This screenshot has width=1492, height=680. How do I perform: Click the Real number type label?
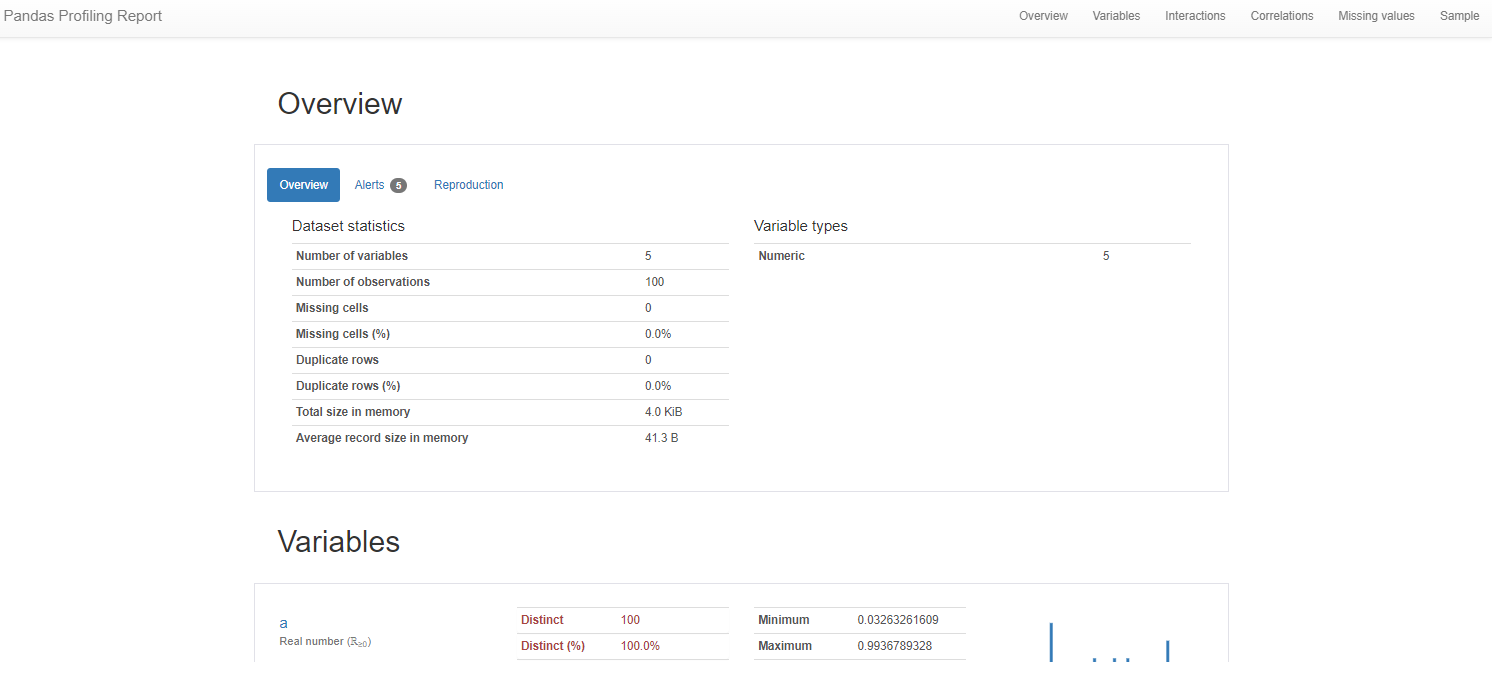324,640
